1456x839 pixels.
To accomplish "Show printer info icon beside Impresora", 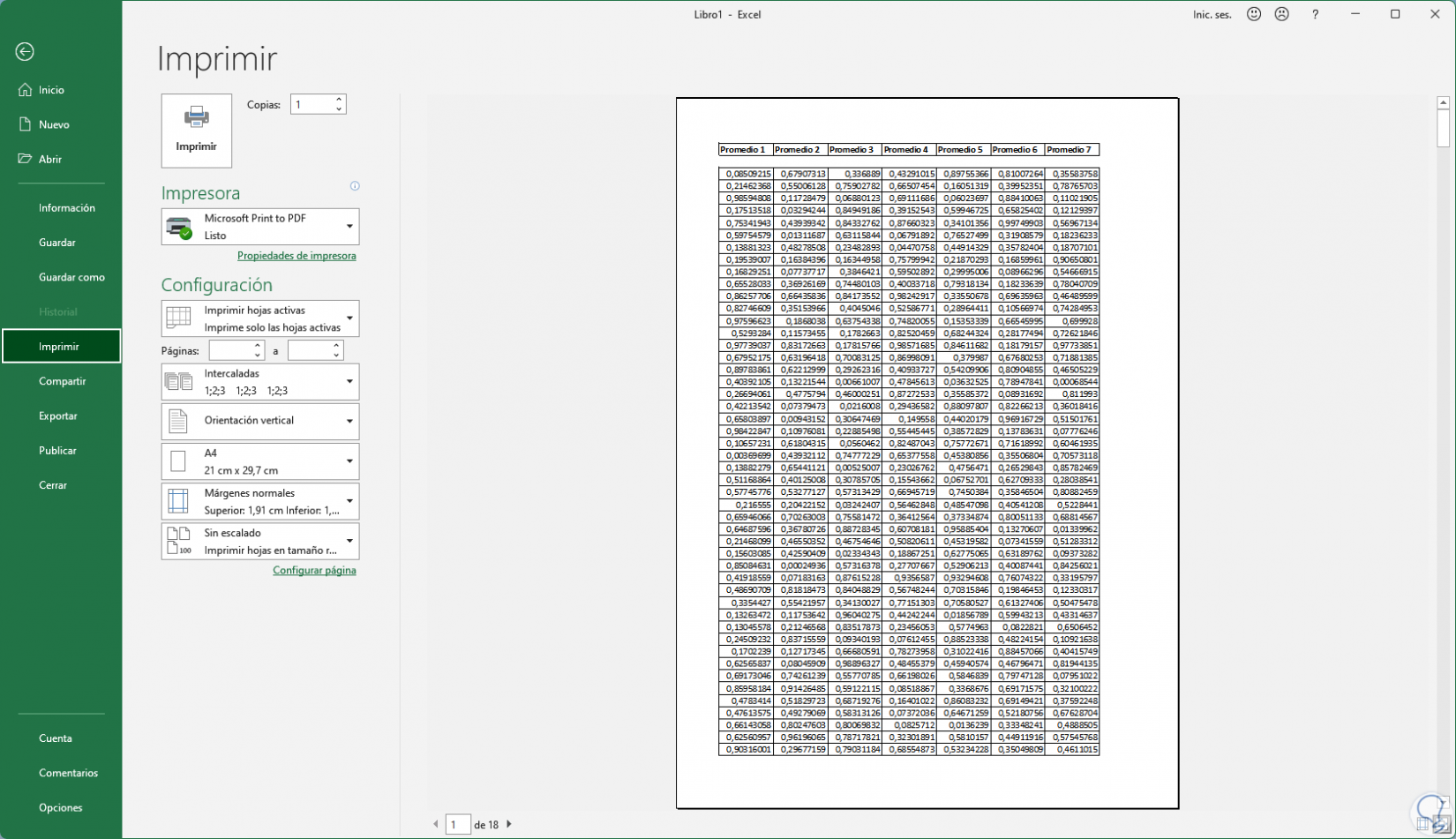I will 355,186.
